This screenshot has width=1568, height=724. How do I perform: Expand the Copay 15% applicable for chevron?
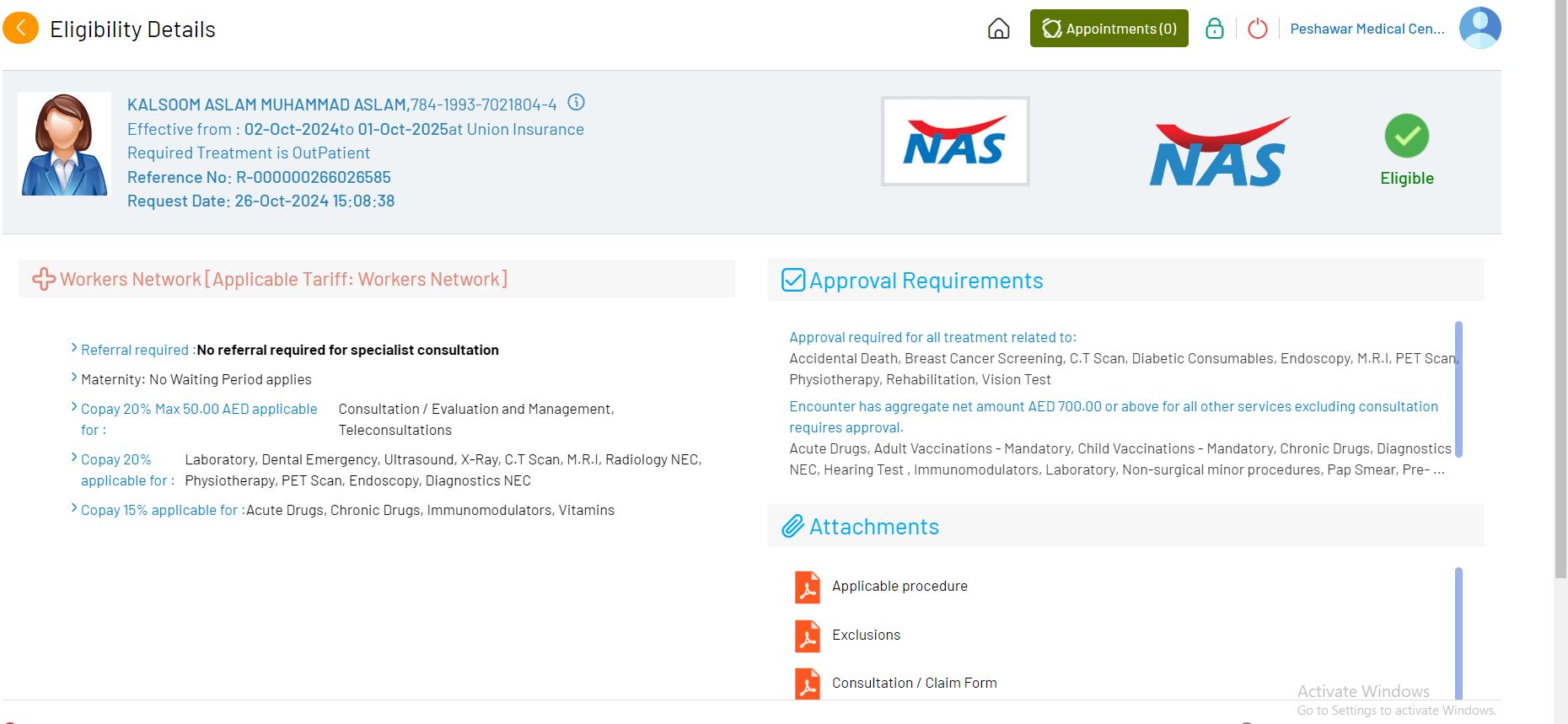(74, 508)
